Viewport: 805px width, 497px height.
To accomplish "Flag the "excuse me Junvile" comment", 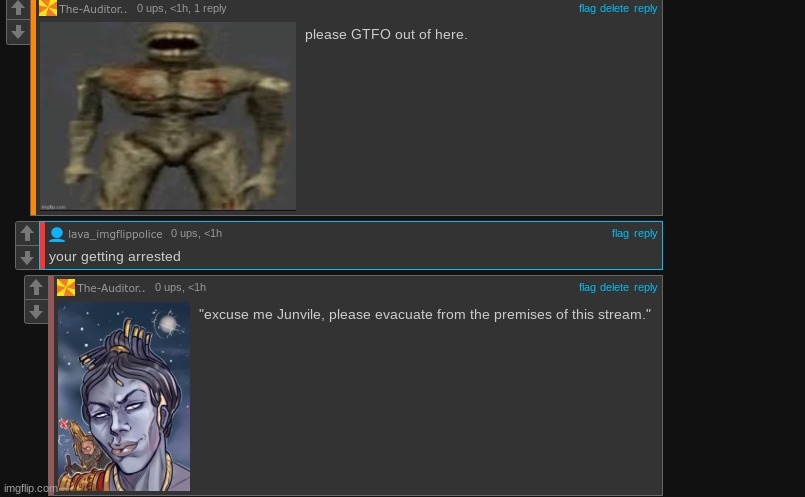I will pos(587,287).
